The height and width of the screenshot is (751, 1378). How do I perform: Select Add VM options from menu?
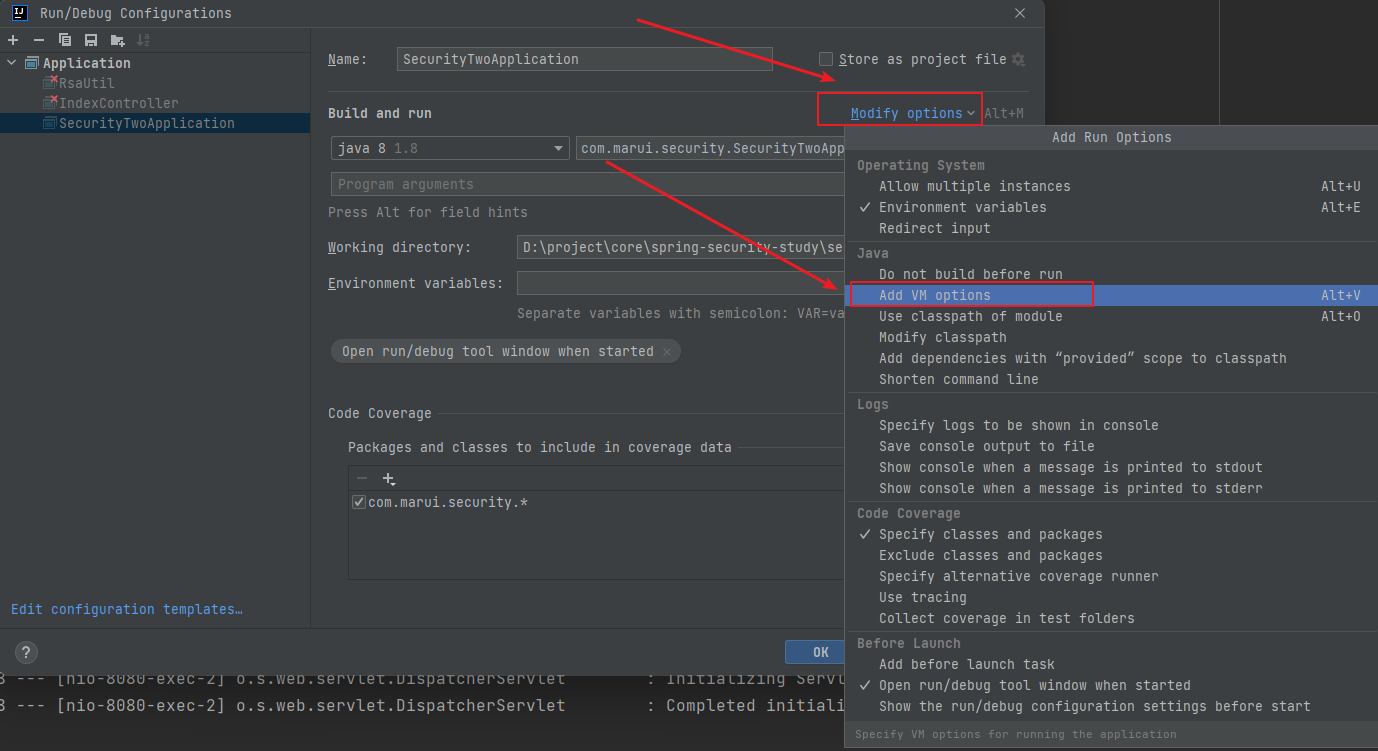point(934,295)
